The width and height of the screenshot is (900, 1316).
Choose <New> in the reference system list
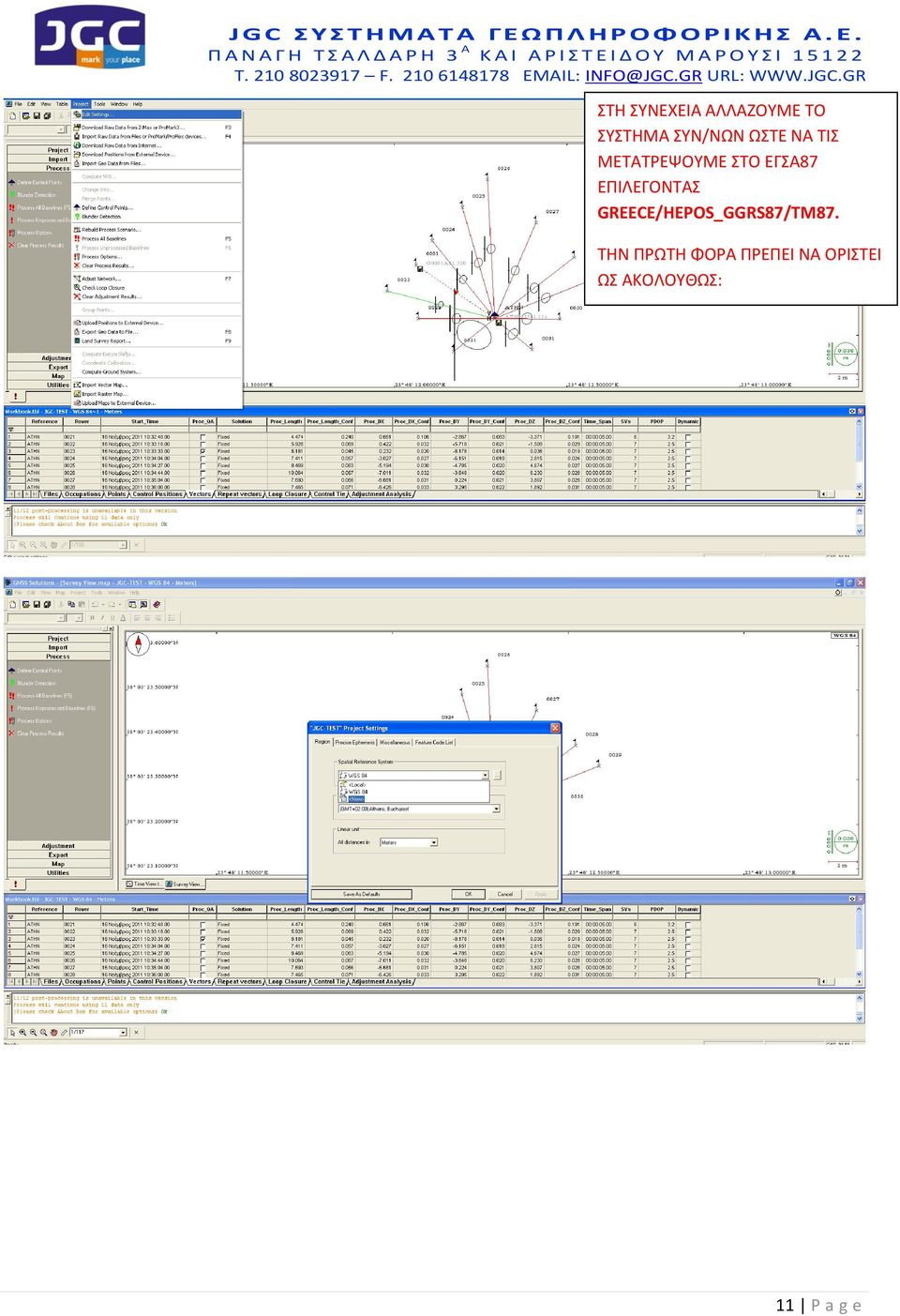point(354,799)
